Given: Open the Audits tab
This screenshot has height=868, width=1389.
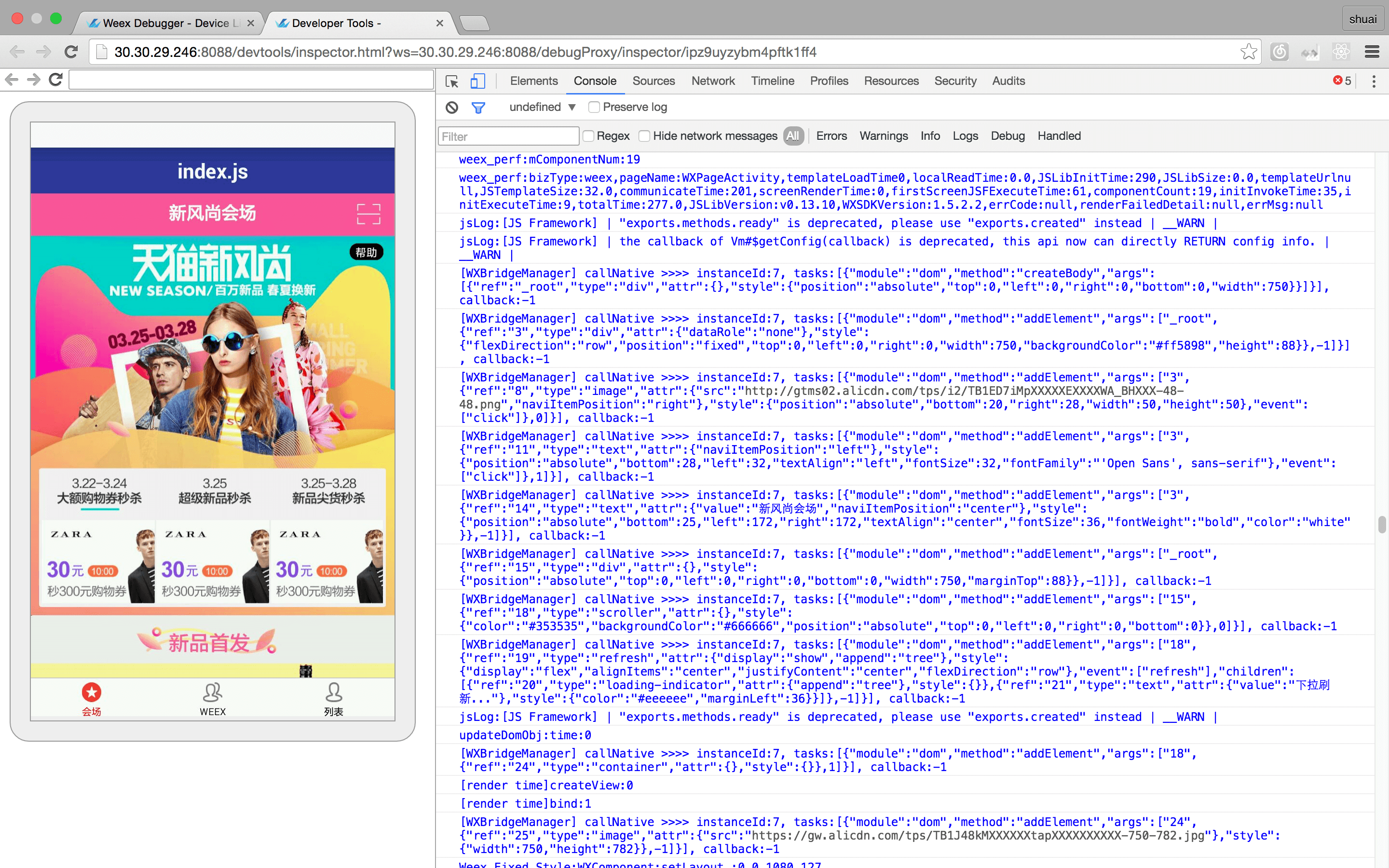Looking at the screenshot, I should (x=1008, y=81).
